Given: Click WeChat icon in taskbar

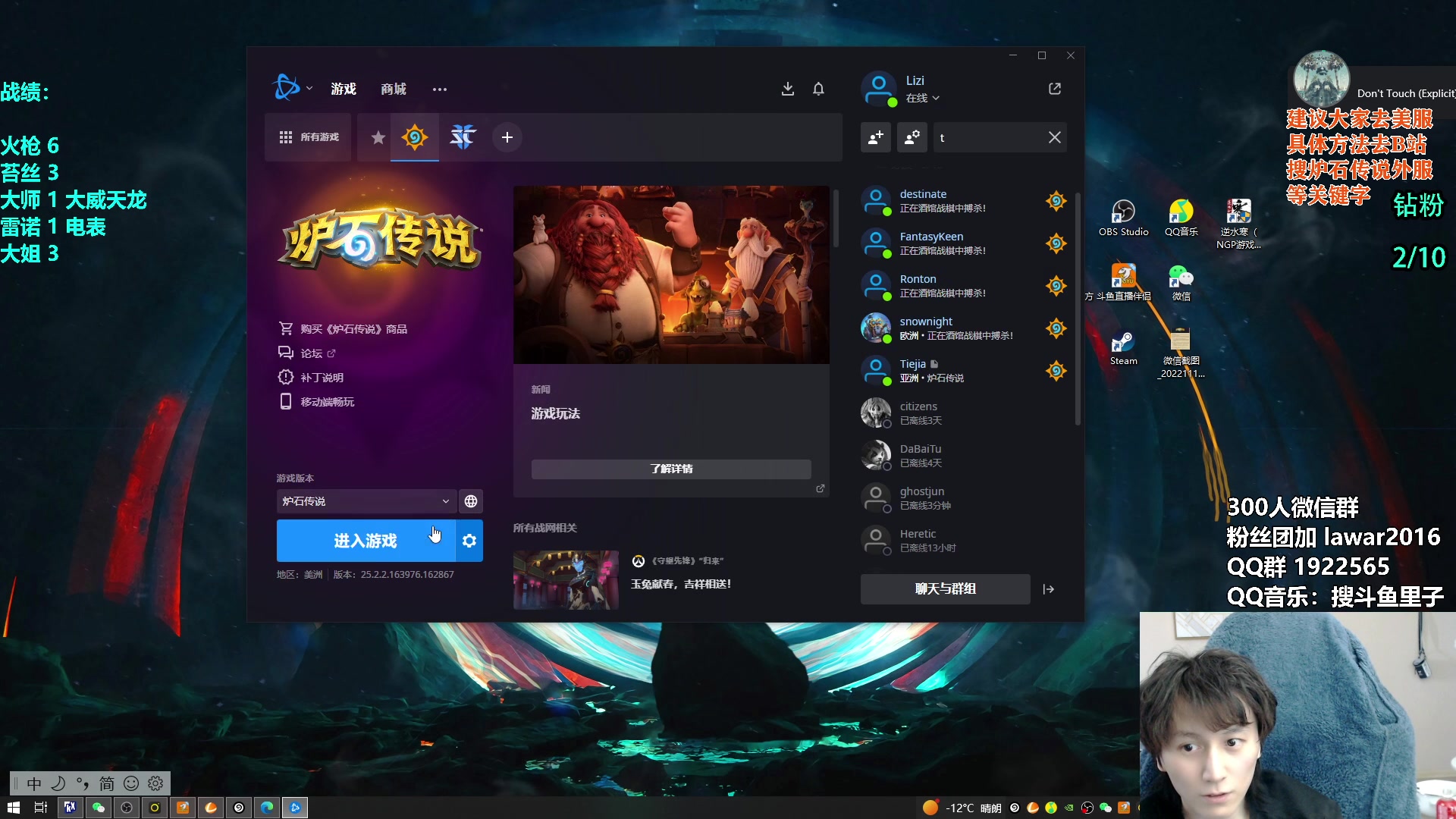Looking at the screenshot, I should point(99,808).
